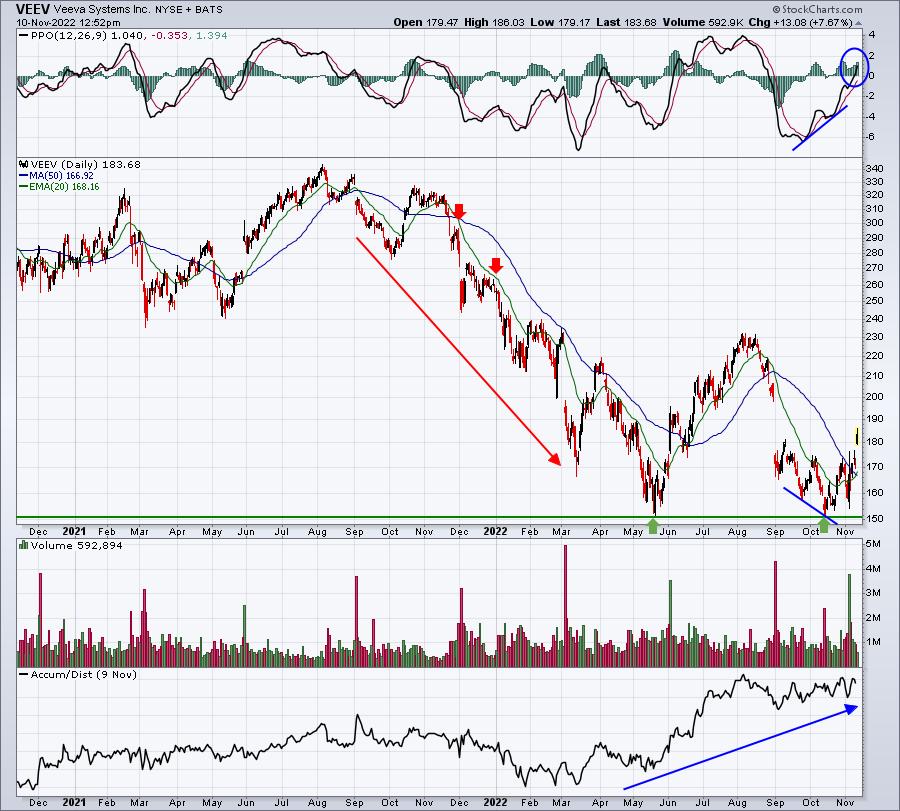900x811 pixels.
Task: Click the StockCharts.com copyright watermark
Action: tap(817, 9)
